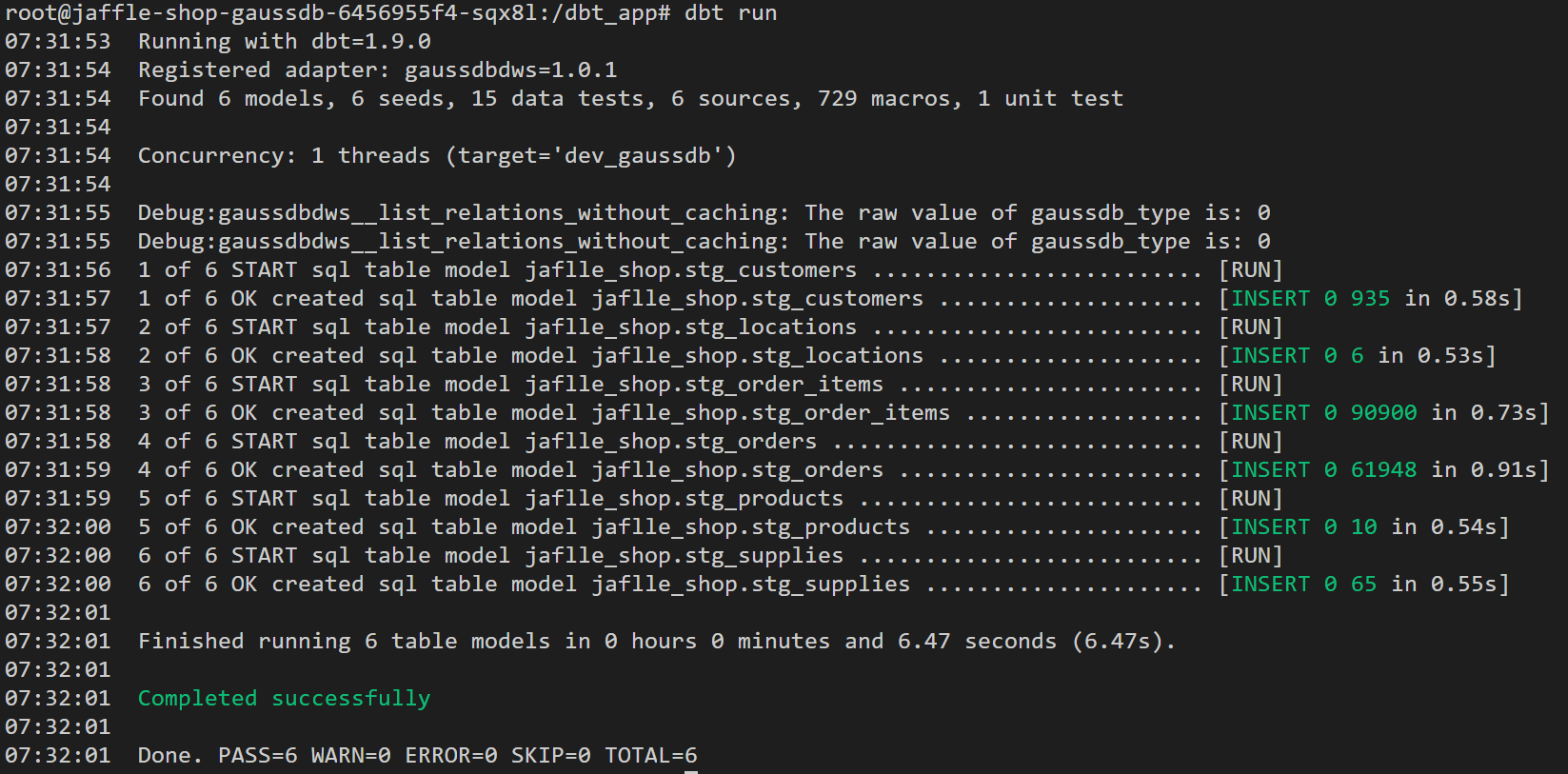Click the 'dbt run' command text
1568x774 pixels.
click(x=730, y=13)
